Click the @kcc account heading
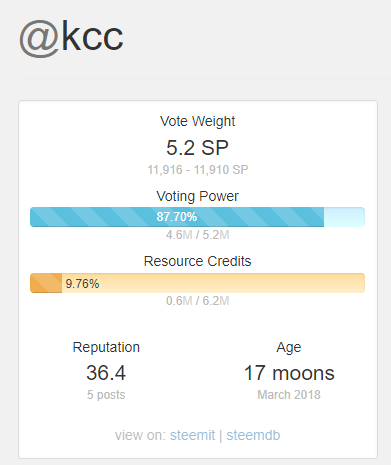 tap(71, 37)
